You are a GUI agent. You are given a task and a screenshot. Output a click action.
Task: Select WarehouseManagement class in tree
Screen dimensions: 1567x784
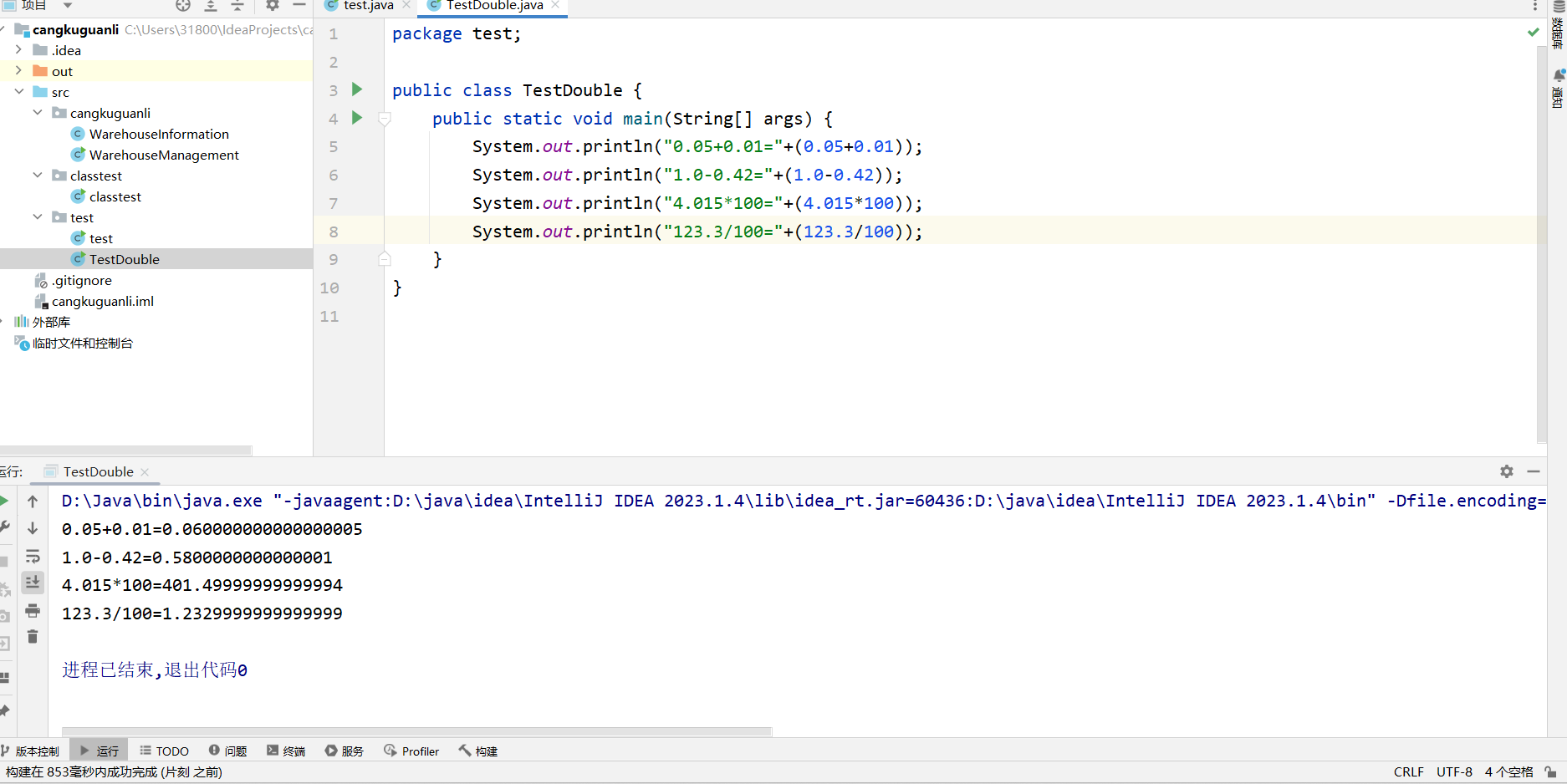coord(164,155)
